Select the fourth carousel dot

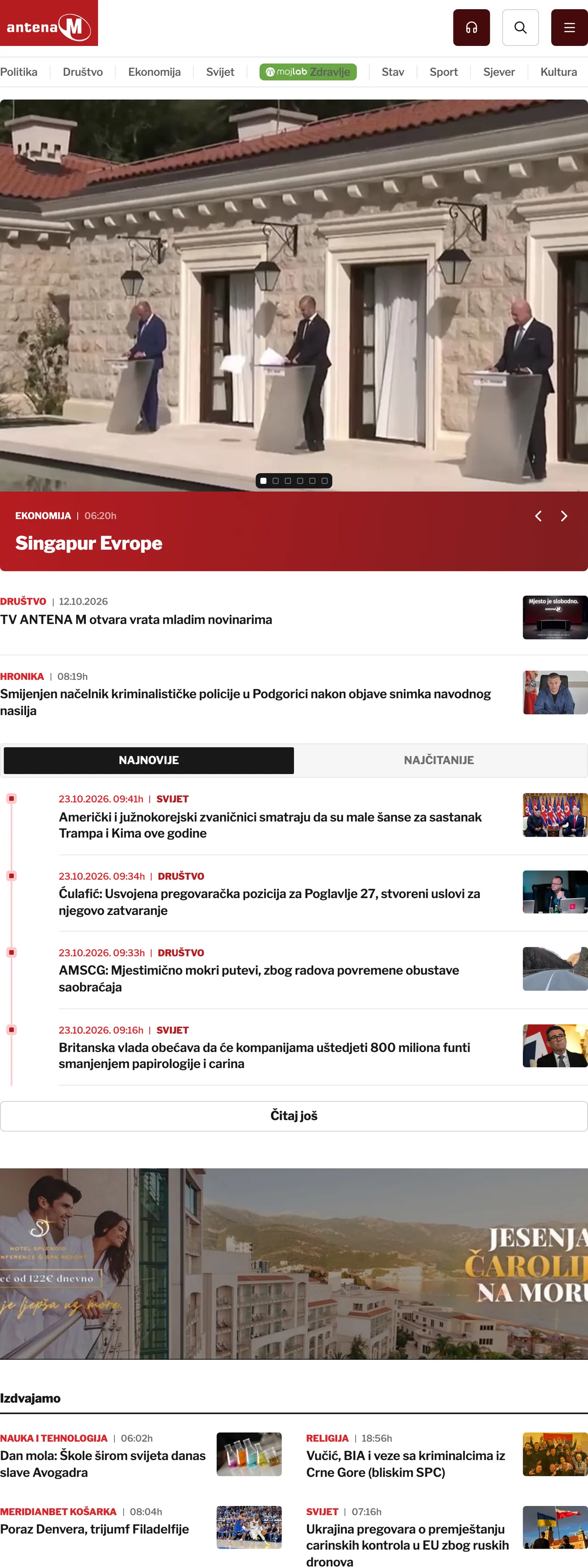300,481
